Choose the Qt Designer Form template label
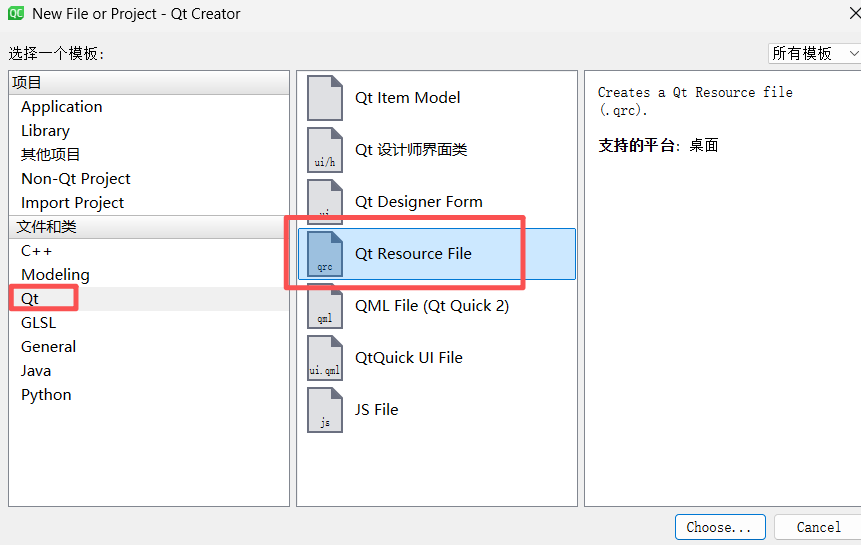Viewport: 861px width, 545px height. point(419,202)
